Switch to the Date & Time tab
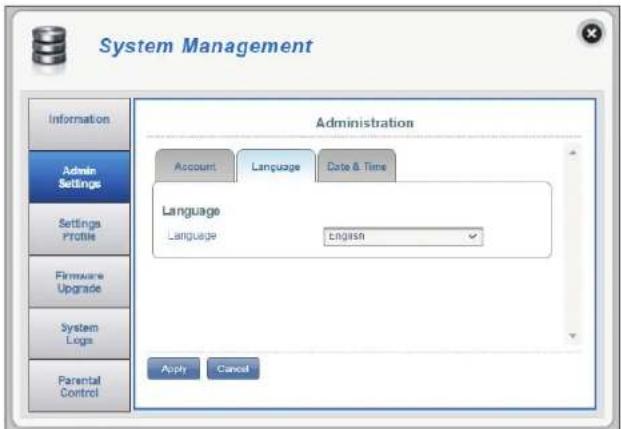621x429 pixels. 356,166
